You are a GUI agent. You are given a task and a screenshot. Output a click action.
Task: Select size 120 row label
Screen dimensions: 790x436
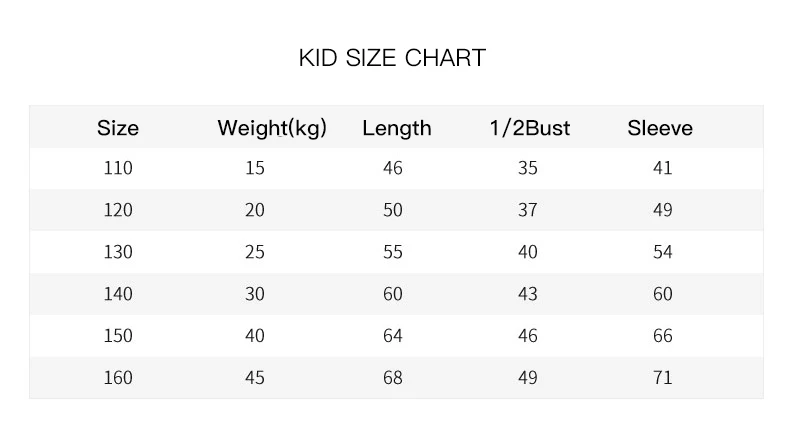point(118,210)
